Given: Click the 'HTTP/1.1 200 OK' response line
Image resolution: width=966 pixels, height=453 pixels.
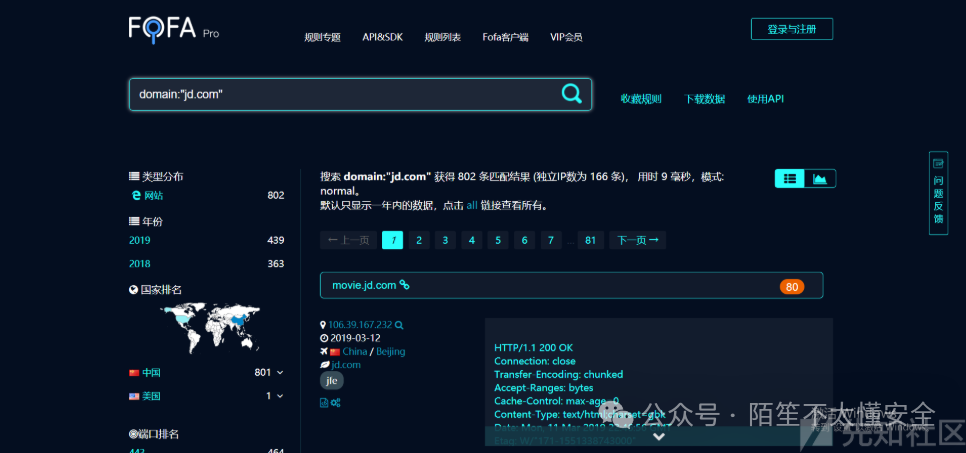Looking at the screenshot, I should (x=534, y=348).
